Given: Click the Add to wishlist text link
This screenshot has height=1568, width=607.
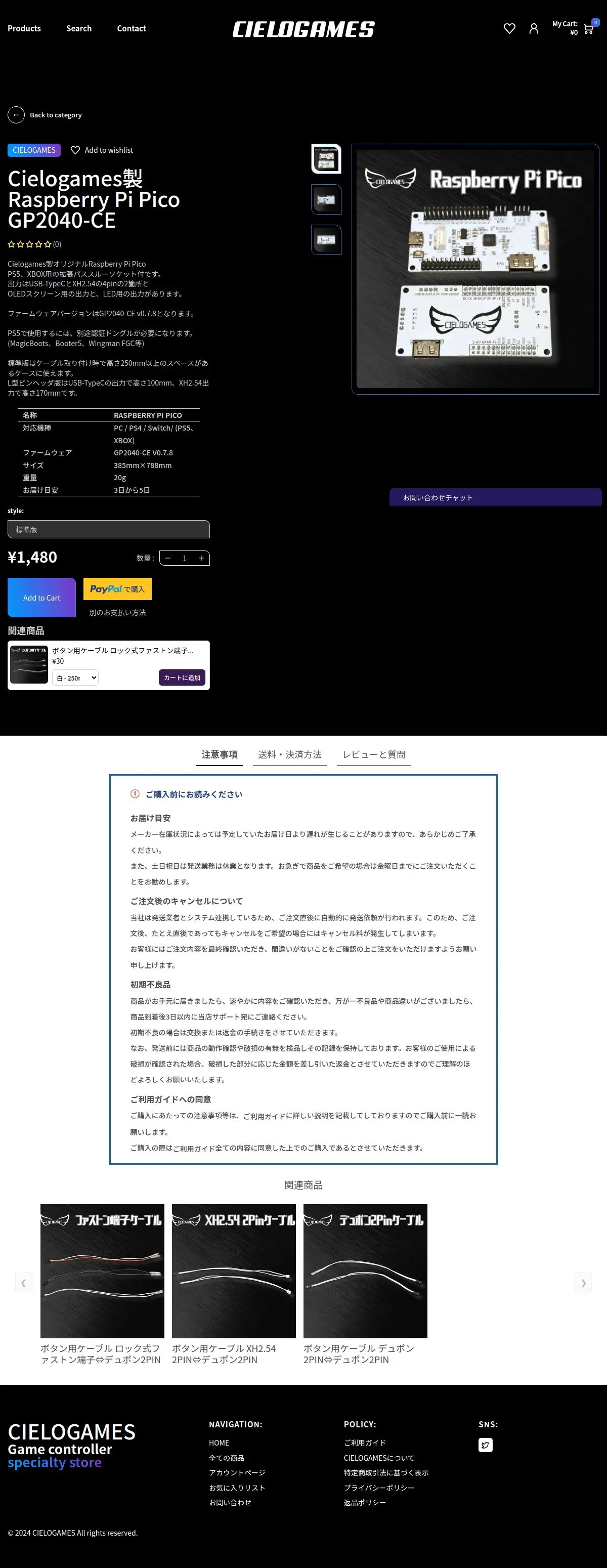Looking at the screenshot, I should 108,150.
